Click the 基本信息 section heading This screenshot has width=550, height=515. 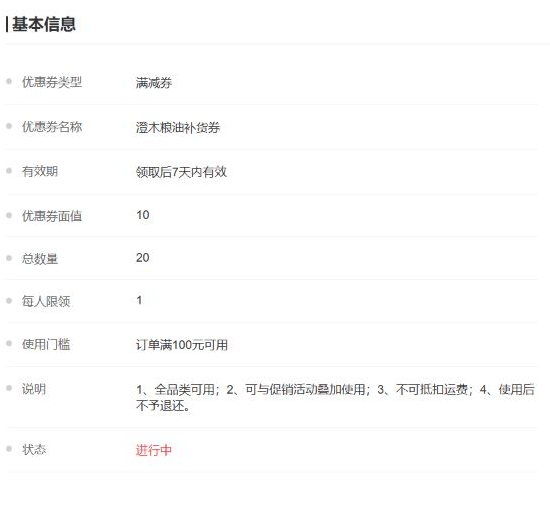click(x=43, y=24)
